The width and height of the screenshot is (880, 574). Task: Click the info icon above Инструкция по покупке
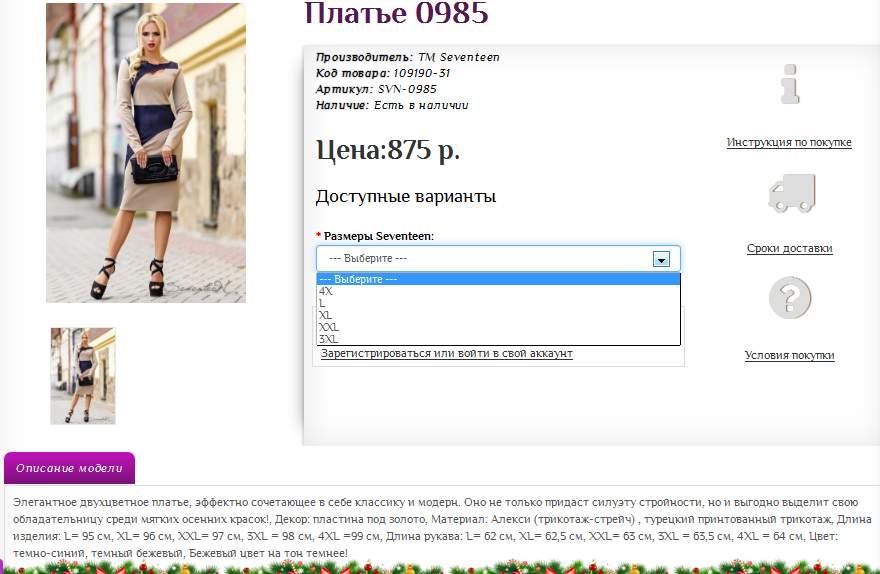790,84
